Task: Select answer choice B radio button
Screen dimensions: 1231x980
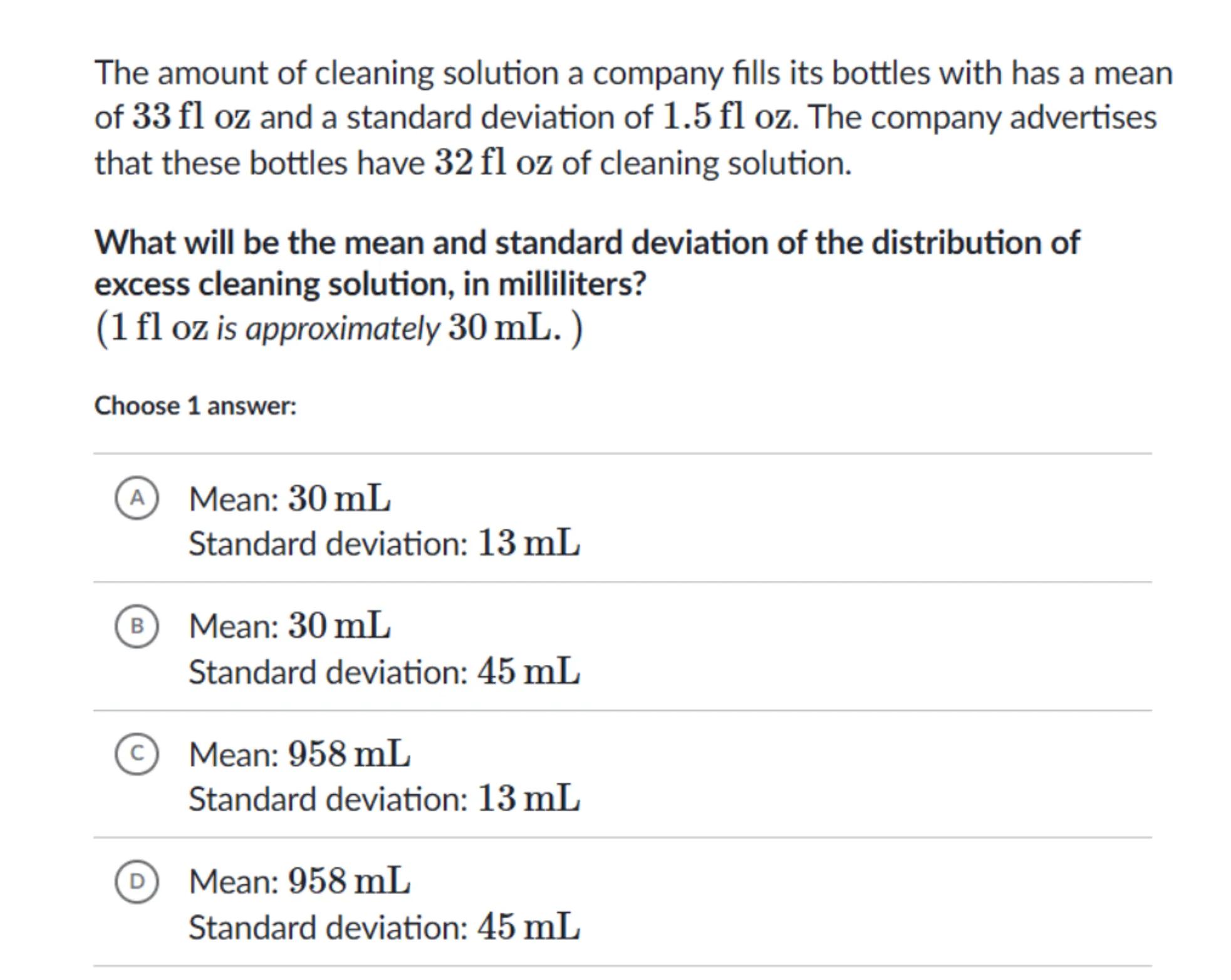Action: [137, 626]
